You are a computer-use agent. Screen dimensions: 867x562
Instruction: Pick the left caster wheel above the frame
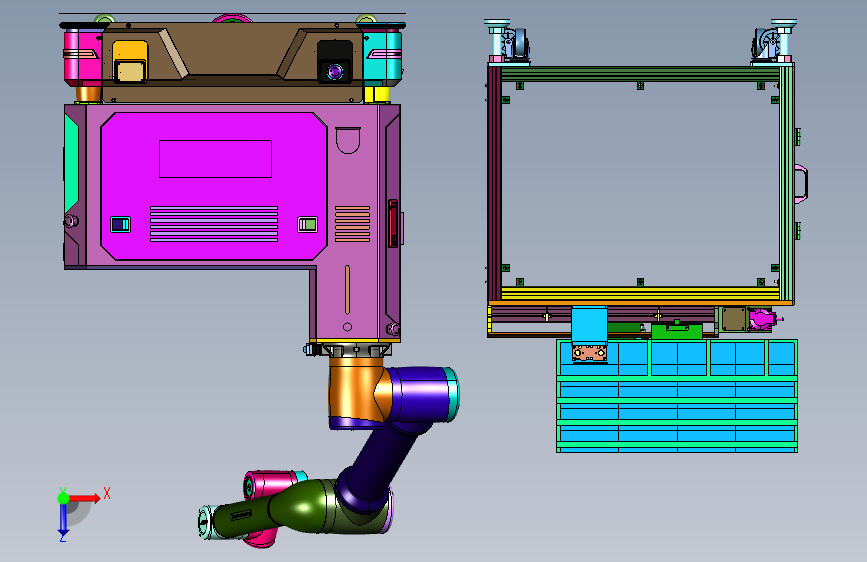(516, 42)
